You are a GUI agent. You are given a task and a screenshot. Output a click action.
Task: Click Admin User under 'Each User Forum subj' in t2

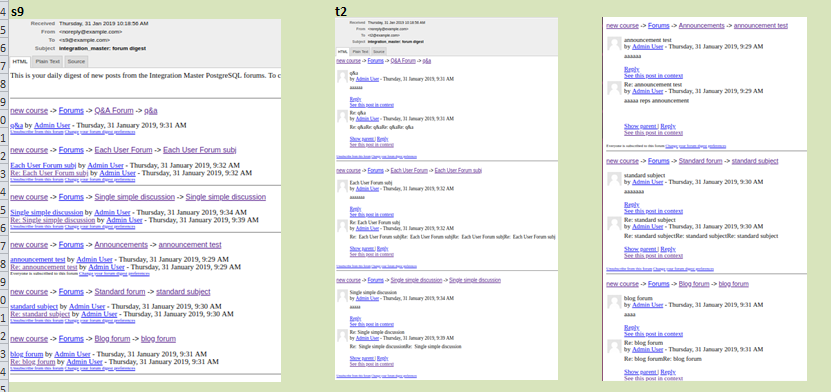point(367,189)
